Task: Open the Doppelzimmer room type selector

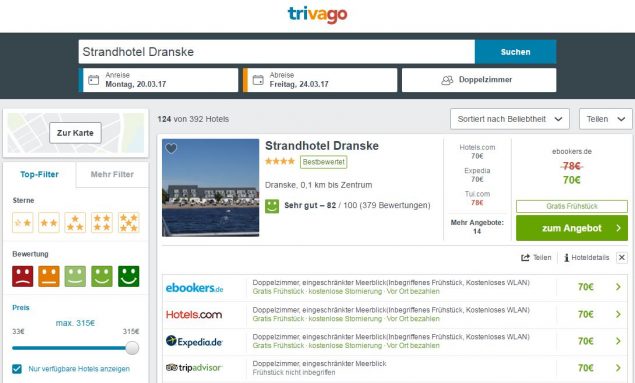Action: (479, 80)
